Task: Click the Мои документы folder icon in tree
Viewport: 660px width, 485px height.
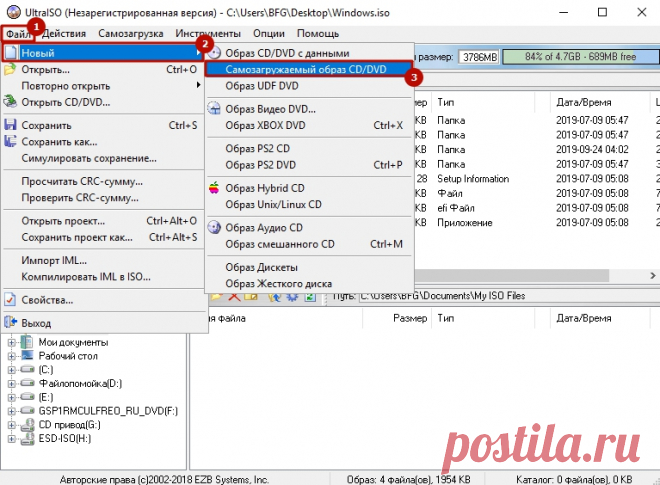Action: click(27, 342)
